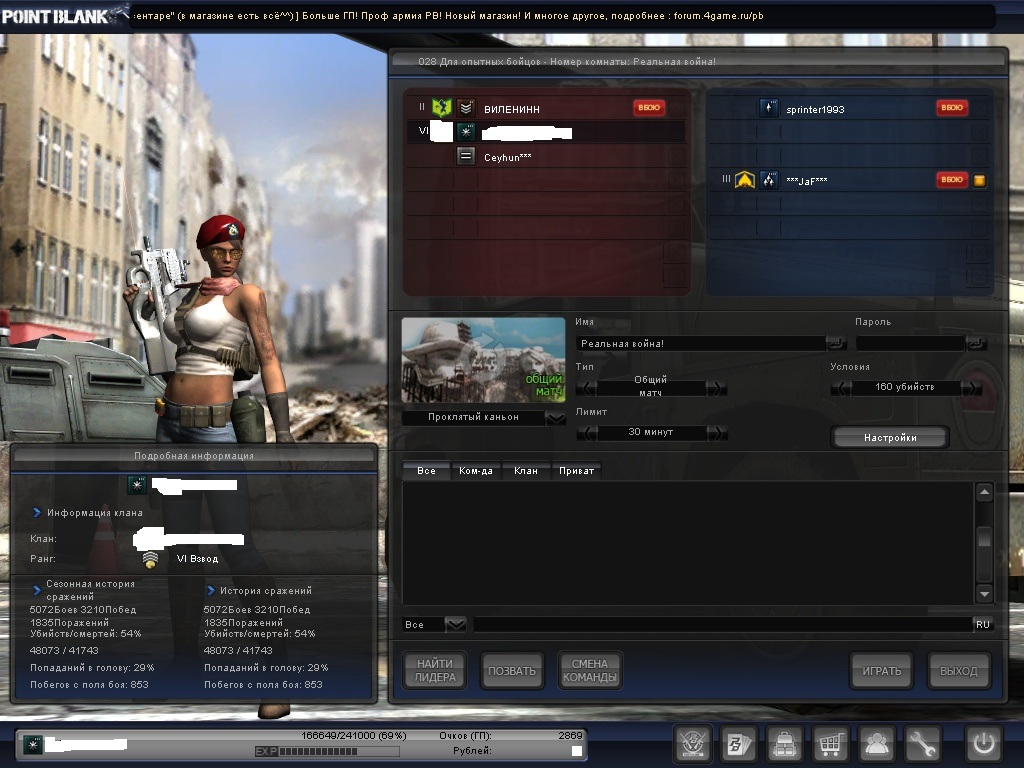Click rank icon beside Ceyhun***
Screen dimensions: 1024x768
click(466, 156)
